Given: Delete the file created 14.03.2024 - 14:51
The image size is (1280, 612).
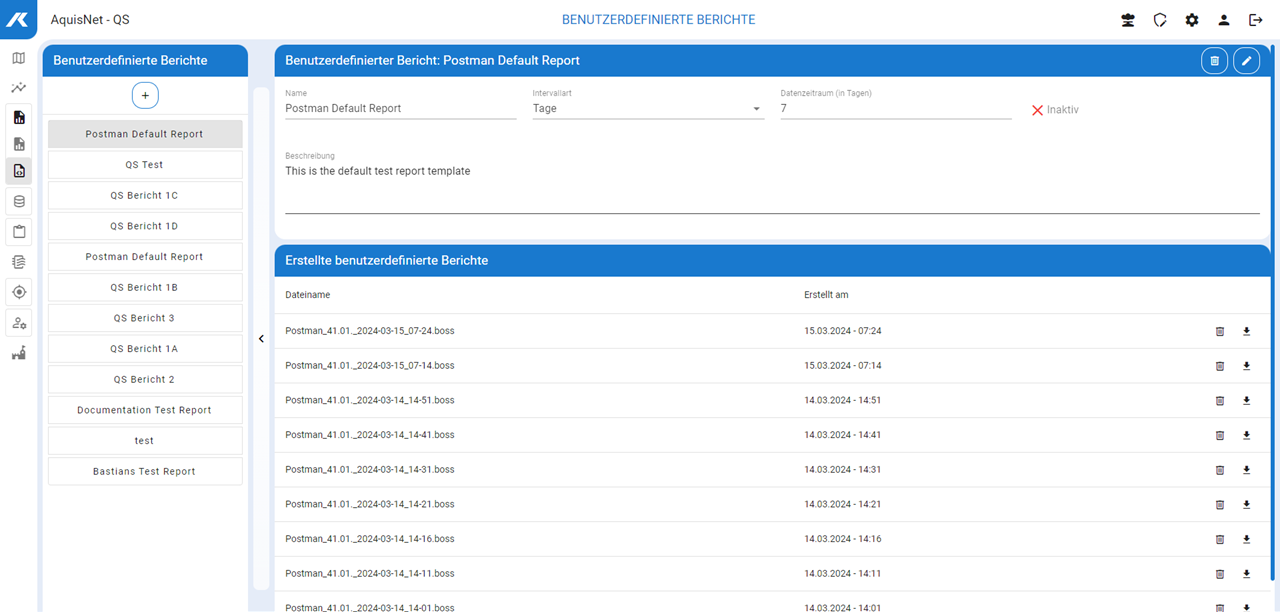Looking at the screenshot, I should [1219, 400].
